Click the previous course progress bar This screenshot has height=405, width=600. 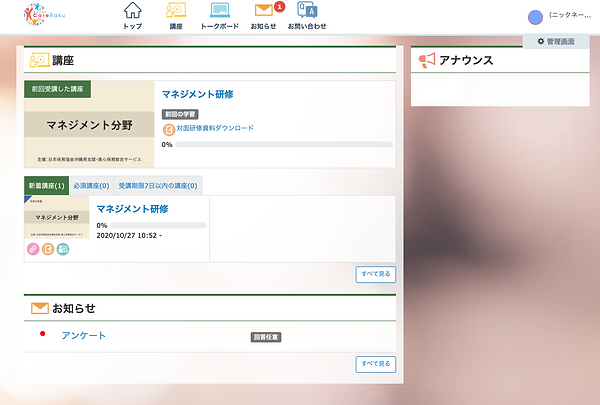(x=284, y=145)
